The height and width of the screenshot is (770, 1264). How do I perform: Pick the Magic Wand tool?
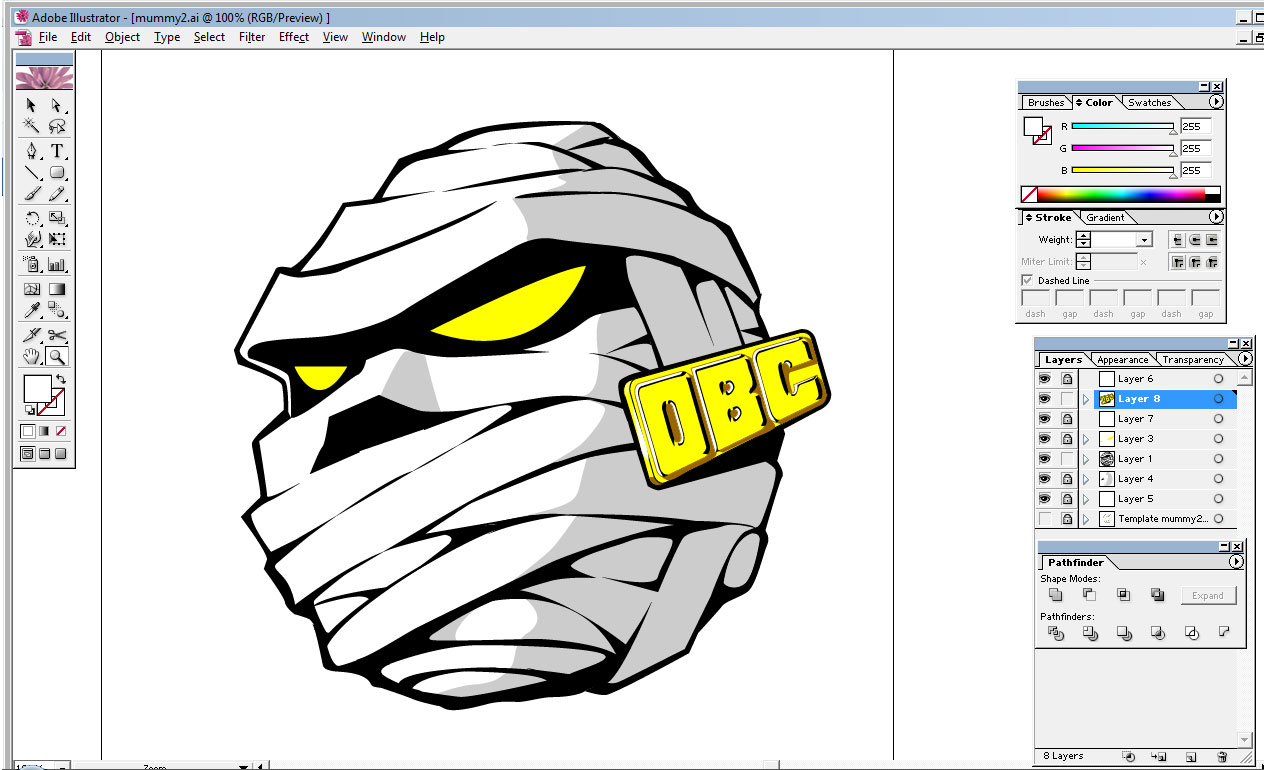pos(32,126)
